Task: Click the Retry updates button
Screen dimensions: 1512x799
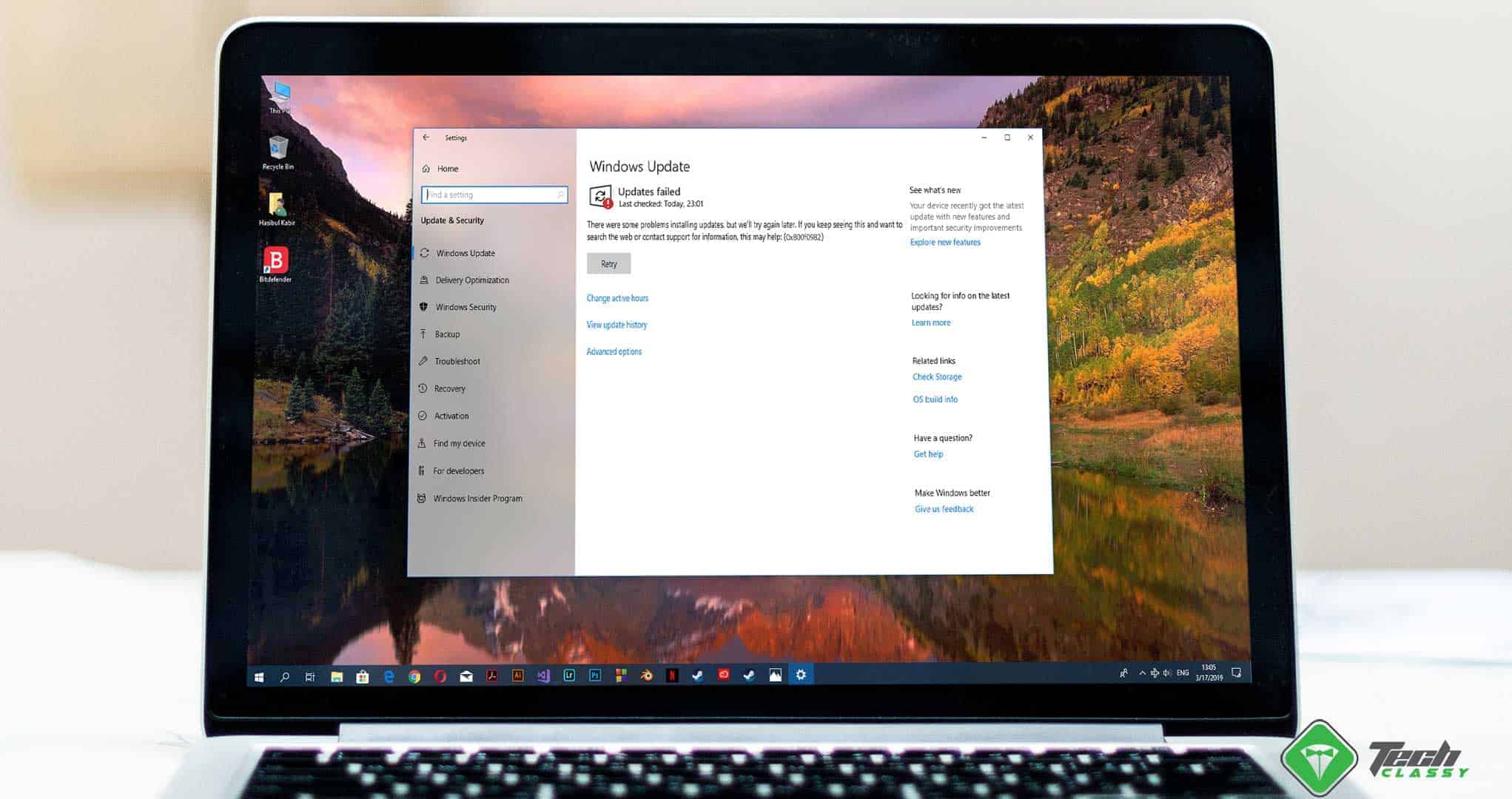Action: pyautogui.click(x=608, y=264)
